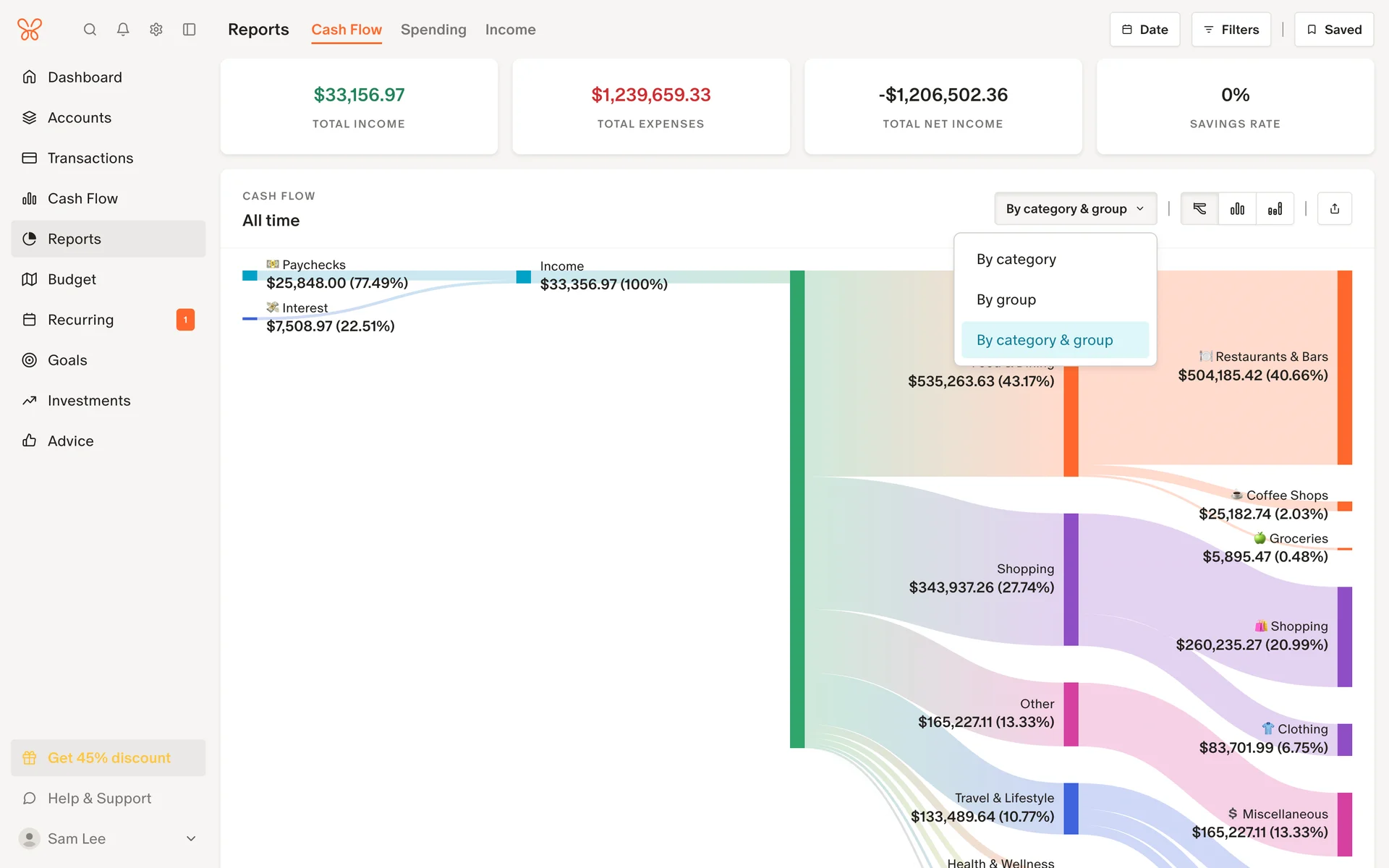
Task: Click the export share icon
Action: (x=1334, y=209)
